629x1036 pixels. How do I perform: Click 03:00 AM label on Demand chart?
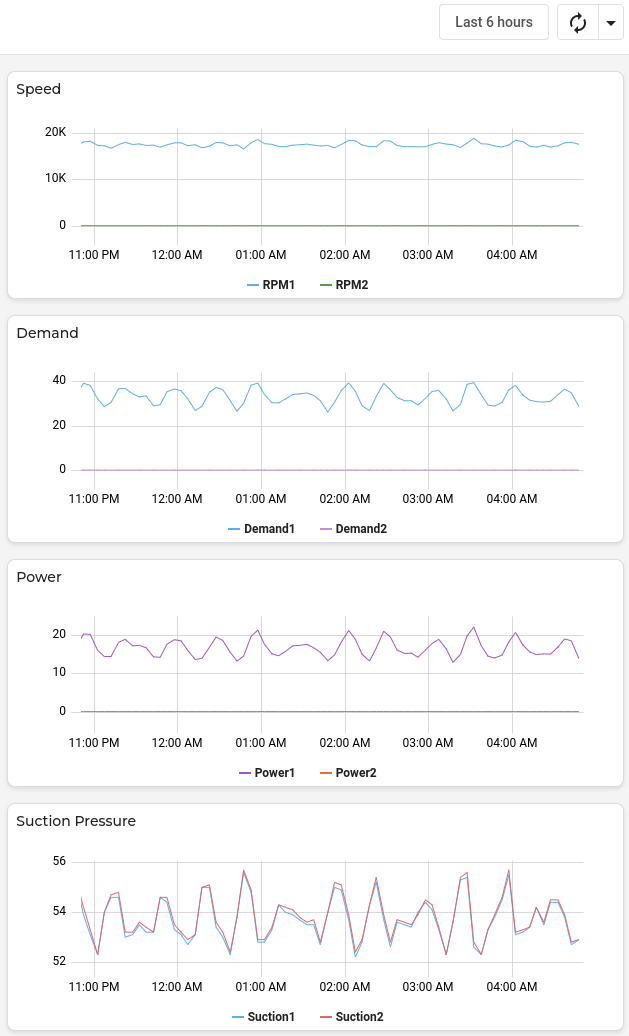click(x=428, y=499)
